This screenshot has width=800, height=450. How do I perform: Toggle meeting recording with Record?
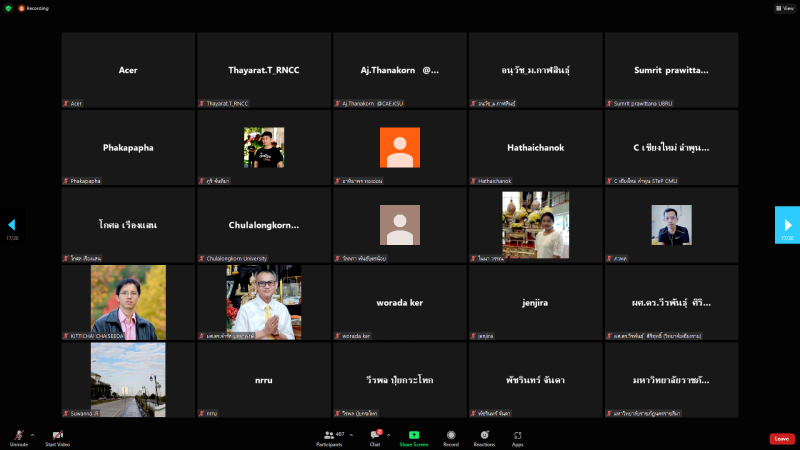[x=451, y=436]
